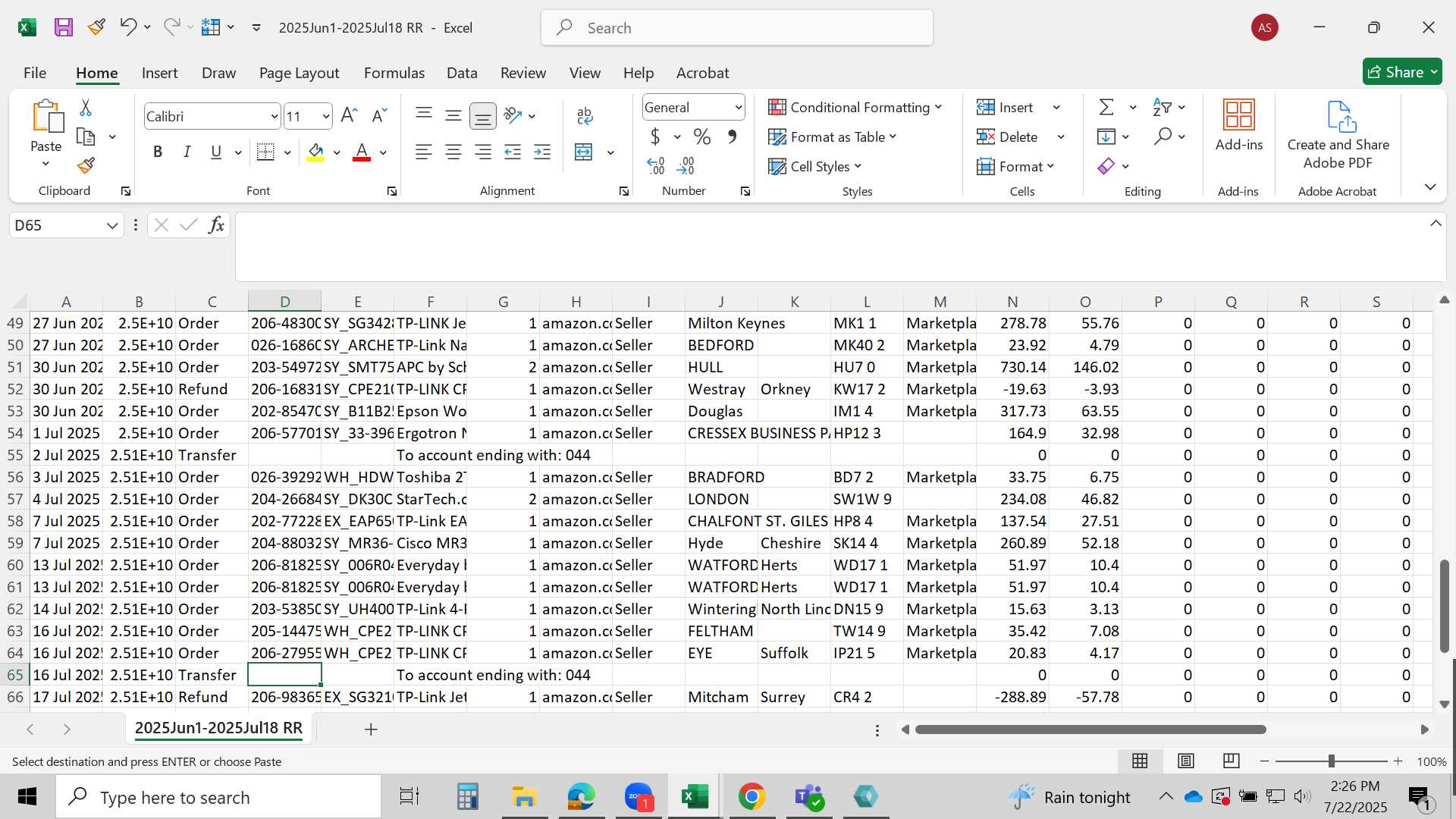1456x819 pixels.
Task: Click Increase Indent icon
Action: (542, 152)
